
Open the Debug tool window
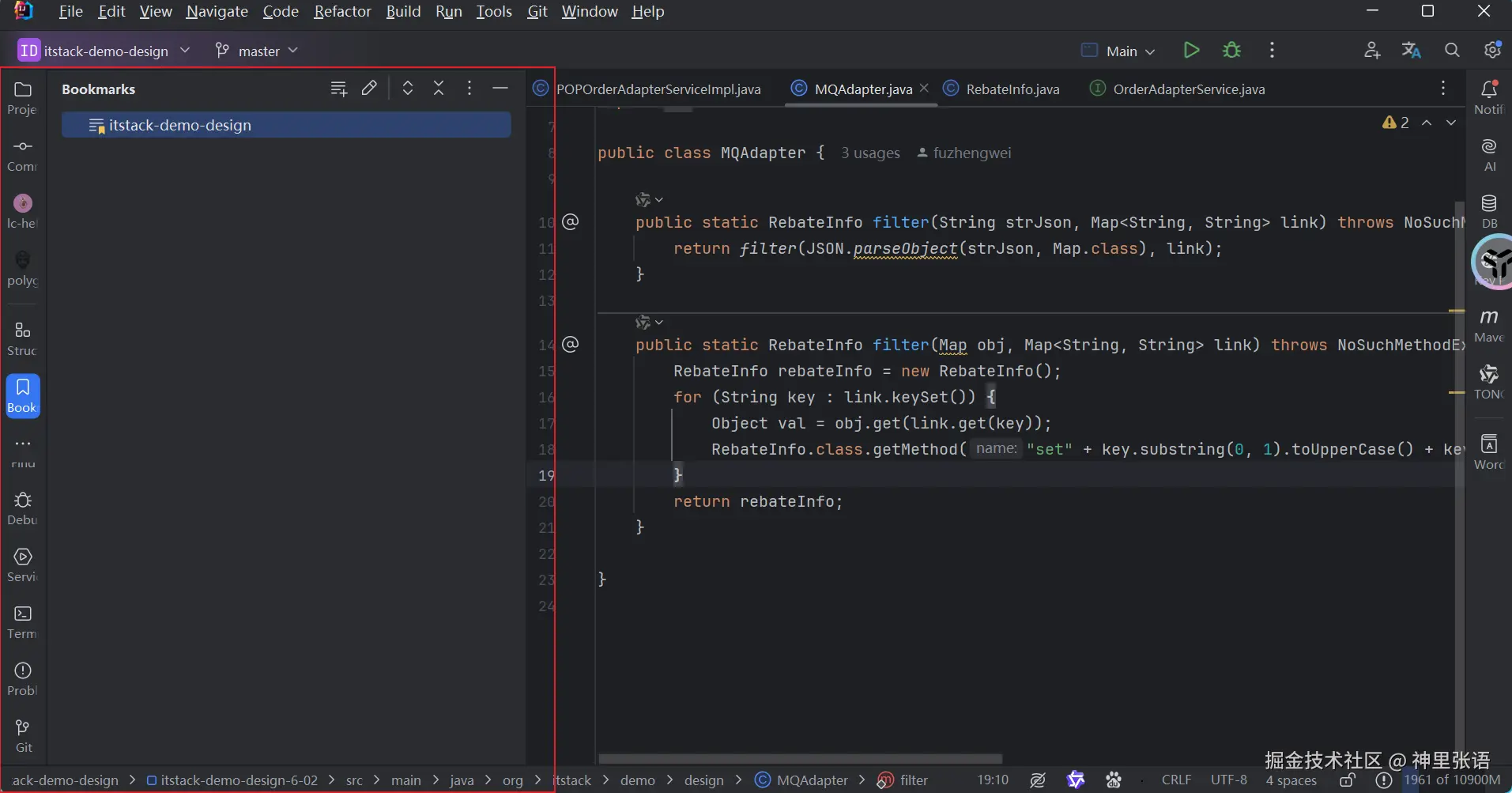[23, 508]
